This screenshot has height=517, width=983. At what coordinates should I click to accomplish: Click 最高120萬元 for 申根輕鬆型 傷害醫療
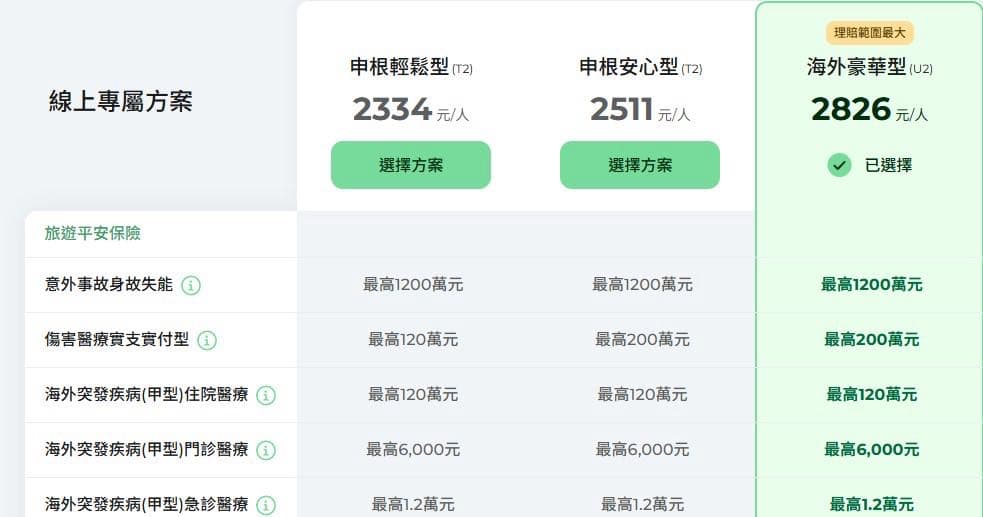point(413,340)
